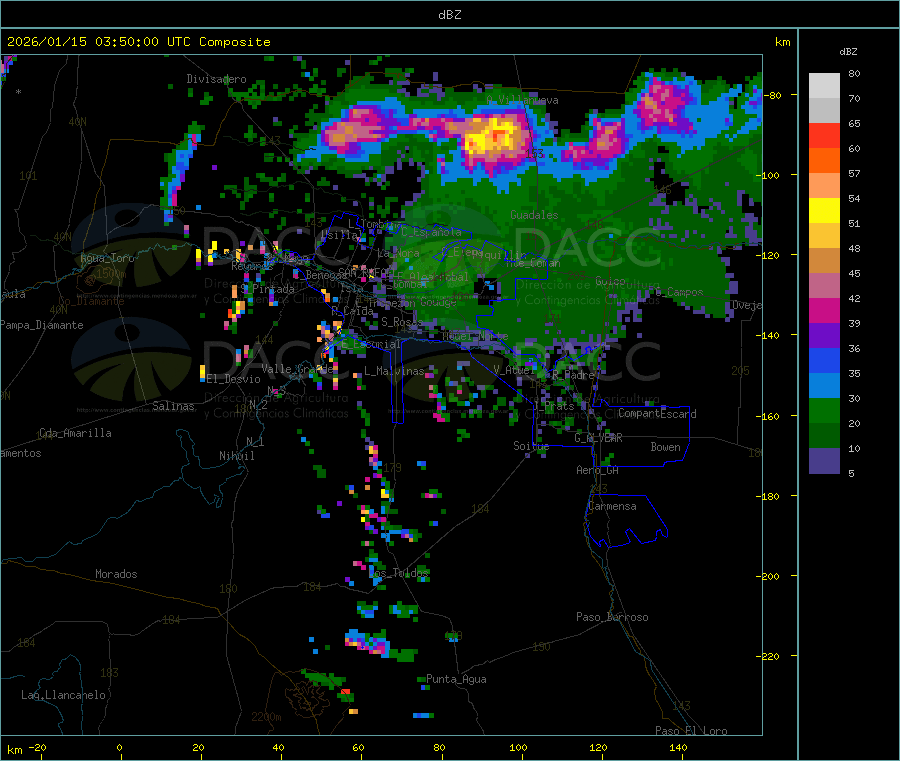
Task: Click the 'Goico' map label
Action: [610, 281]
